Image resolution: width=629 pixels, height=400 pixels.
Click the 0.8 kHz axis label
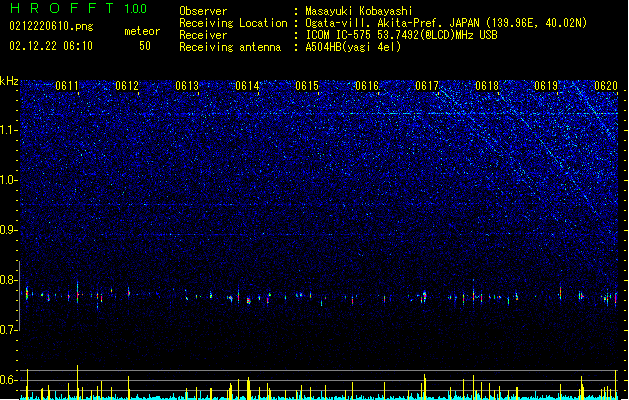[x=9, y=280]
